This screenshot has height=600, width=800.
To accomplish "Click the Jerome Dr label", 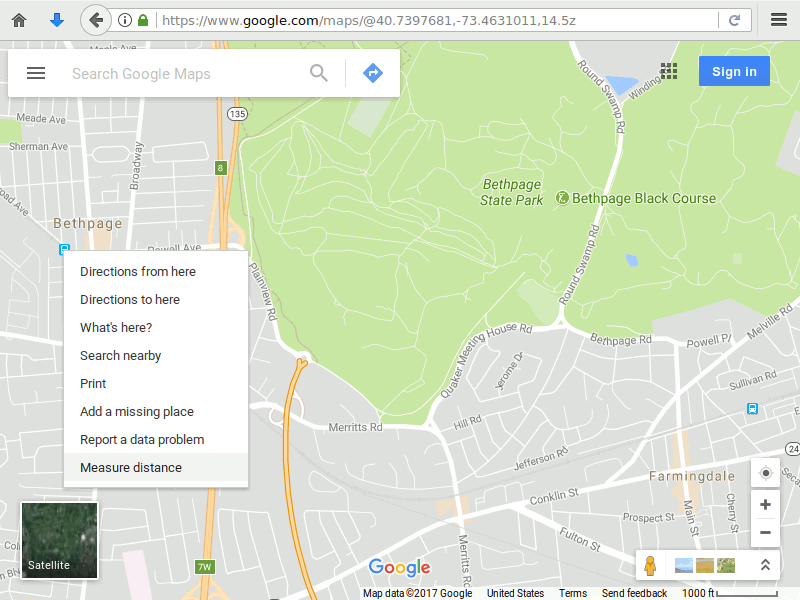I will [509, 371].
